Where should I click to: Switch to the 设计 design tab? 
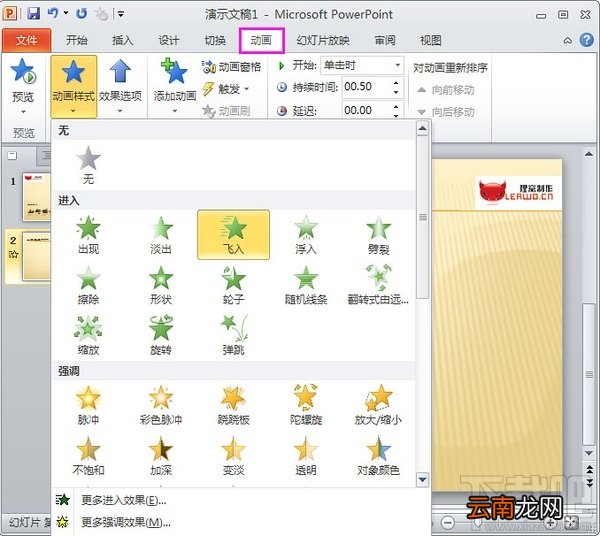pos(169,40)
